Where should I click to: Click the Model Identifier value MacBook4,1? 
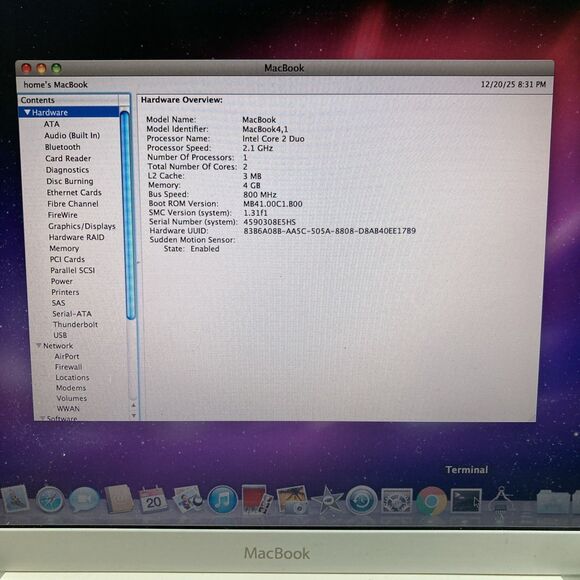(265, 129)
